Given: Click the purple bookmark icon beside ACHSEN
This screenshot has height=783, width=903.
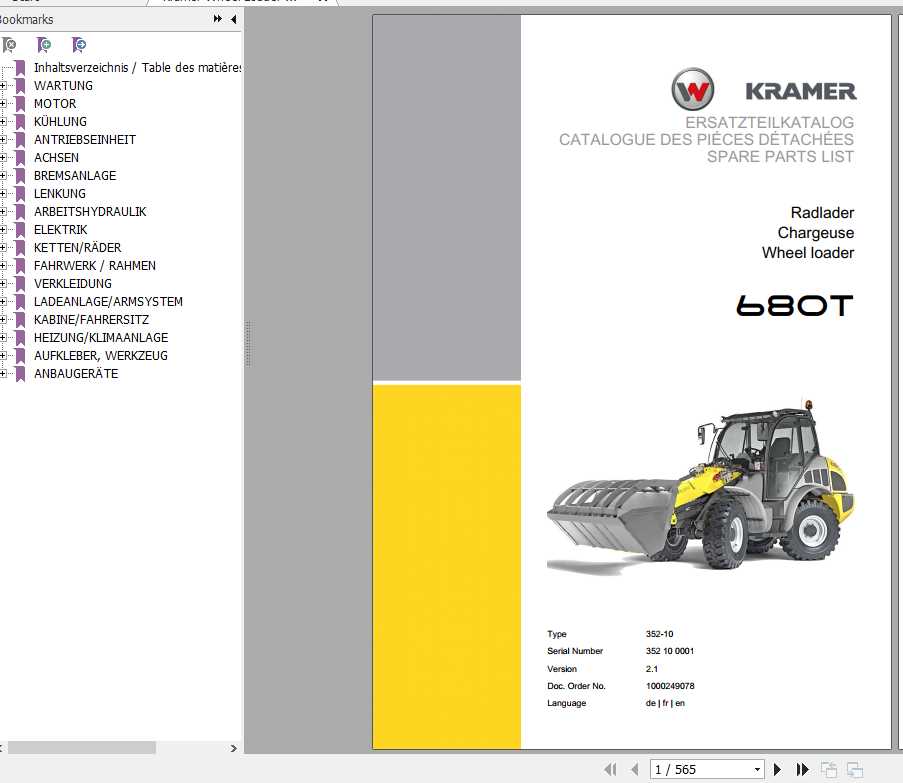Looking at the screenshot, I should click(20, 158).
